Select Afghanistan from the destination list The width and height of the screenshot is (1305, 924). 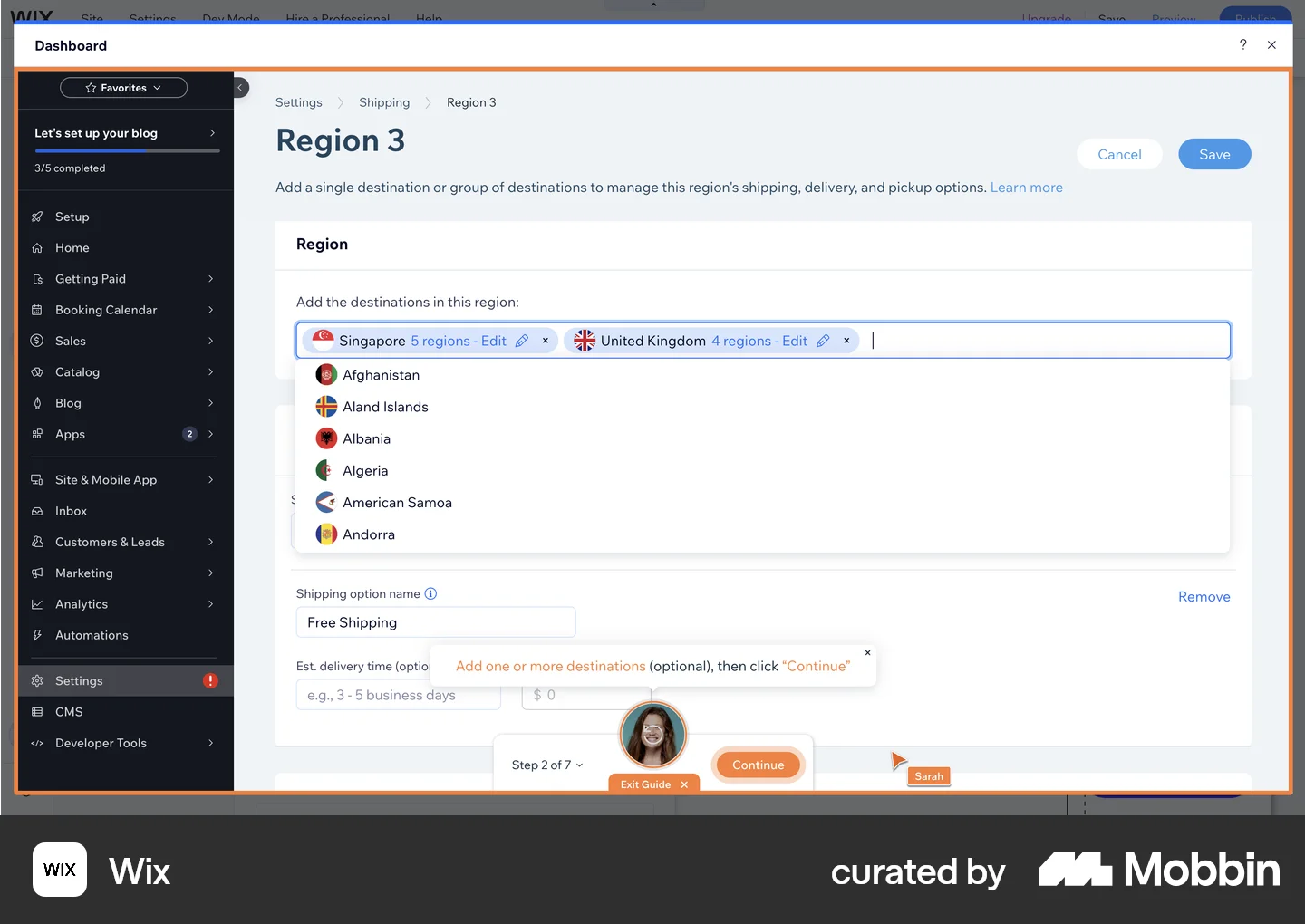762,375
